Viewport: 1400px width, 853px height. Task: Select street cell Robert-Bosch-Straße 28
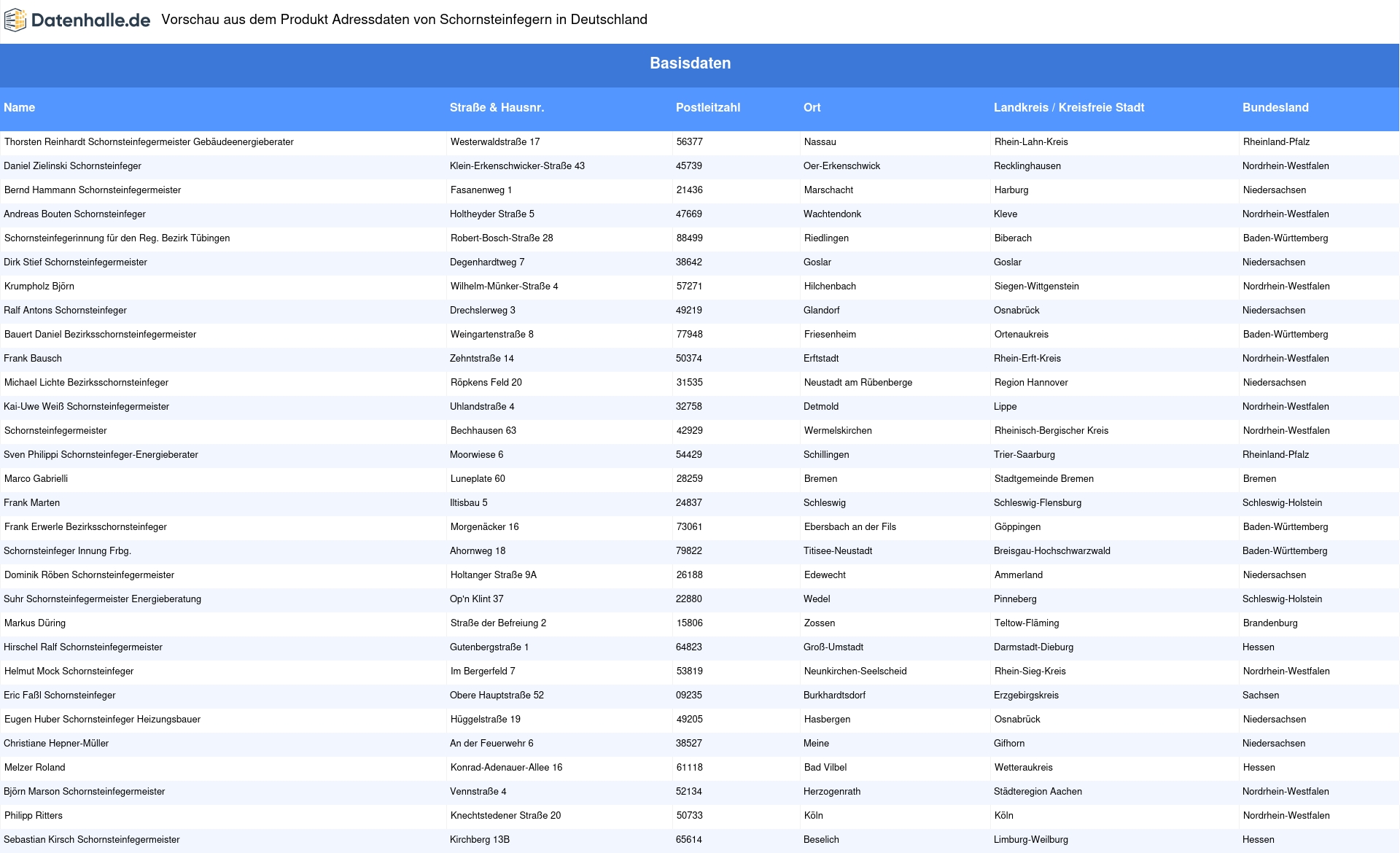tap(502, 238)
